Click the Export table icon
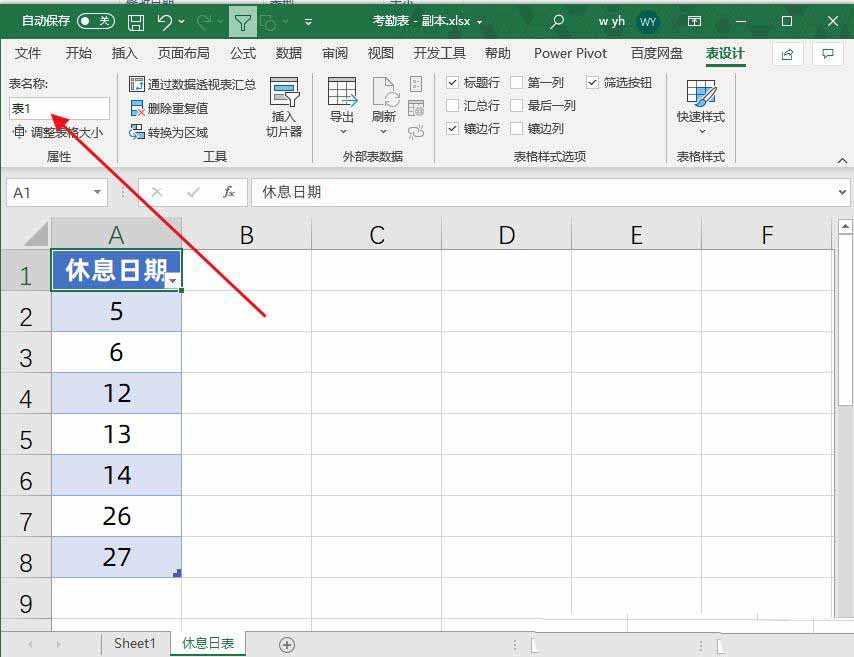854x657 pixels. click(x=342, y=105)
